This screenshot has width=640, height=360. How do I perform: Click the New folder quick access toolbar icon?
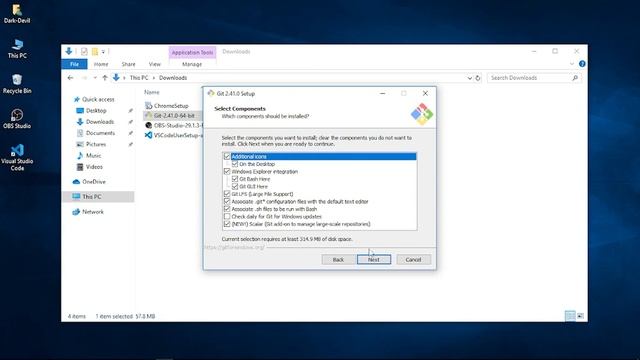[x=95, y=51]
